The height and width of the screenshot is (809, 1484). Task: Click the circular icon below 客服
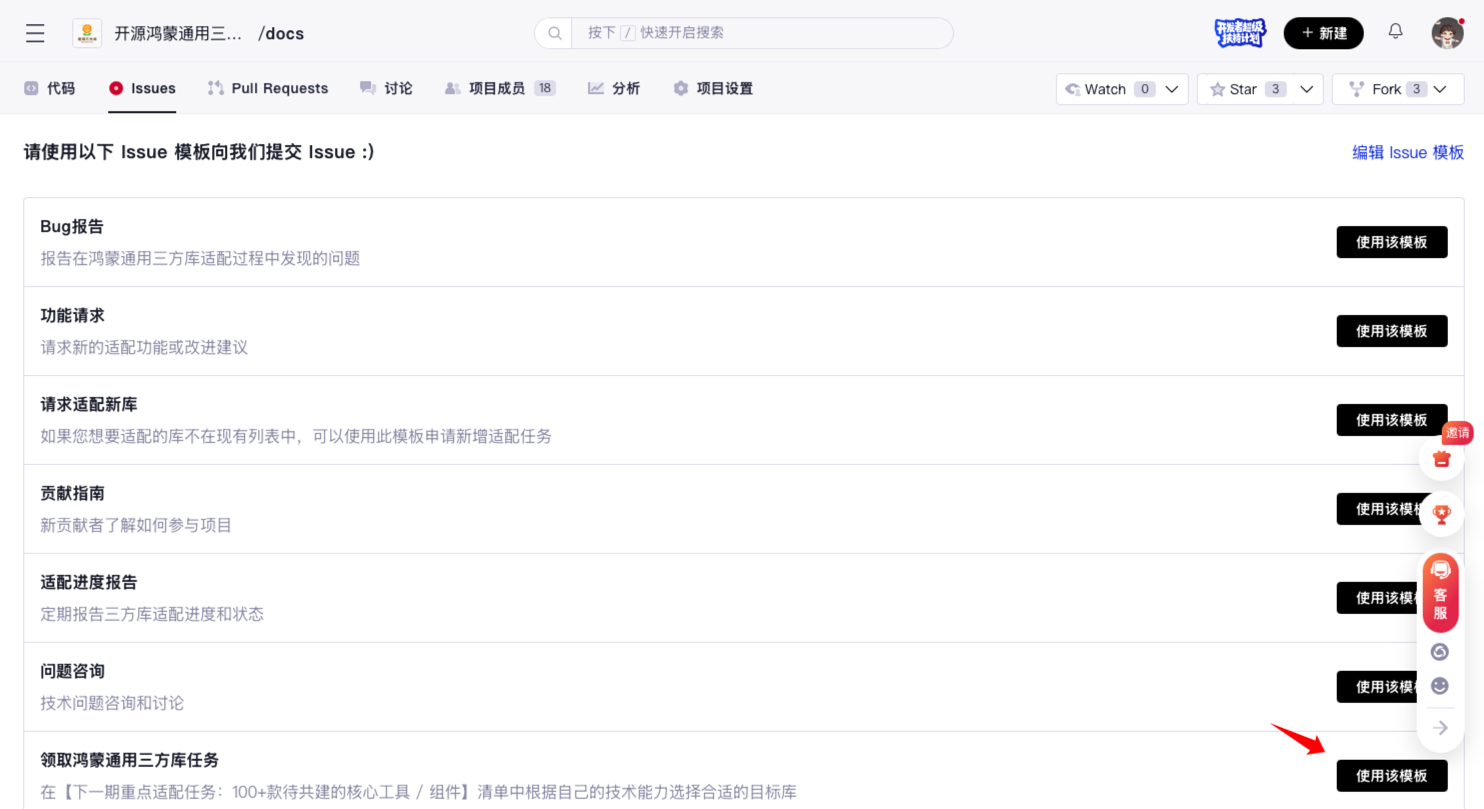[1440, 652]
